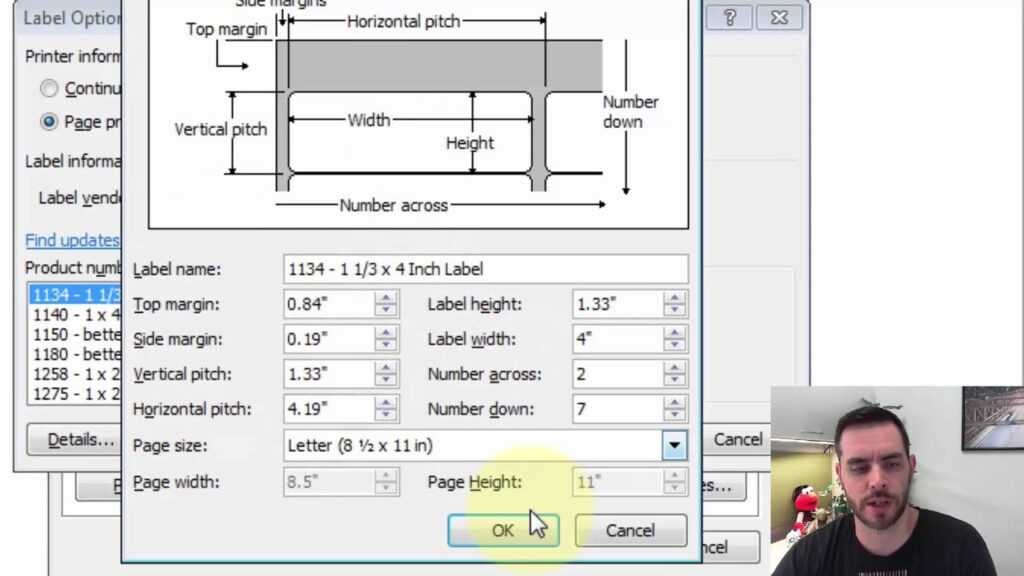Click the Find updates link
1024x576 pixels.
(71, 240)
